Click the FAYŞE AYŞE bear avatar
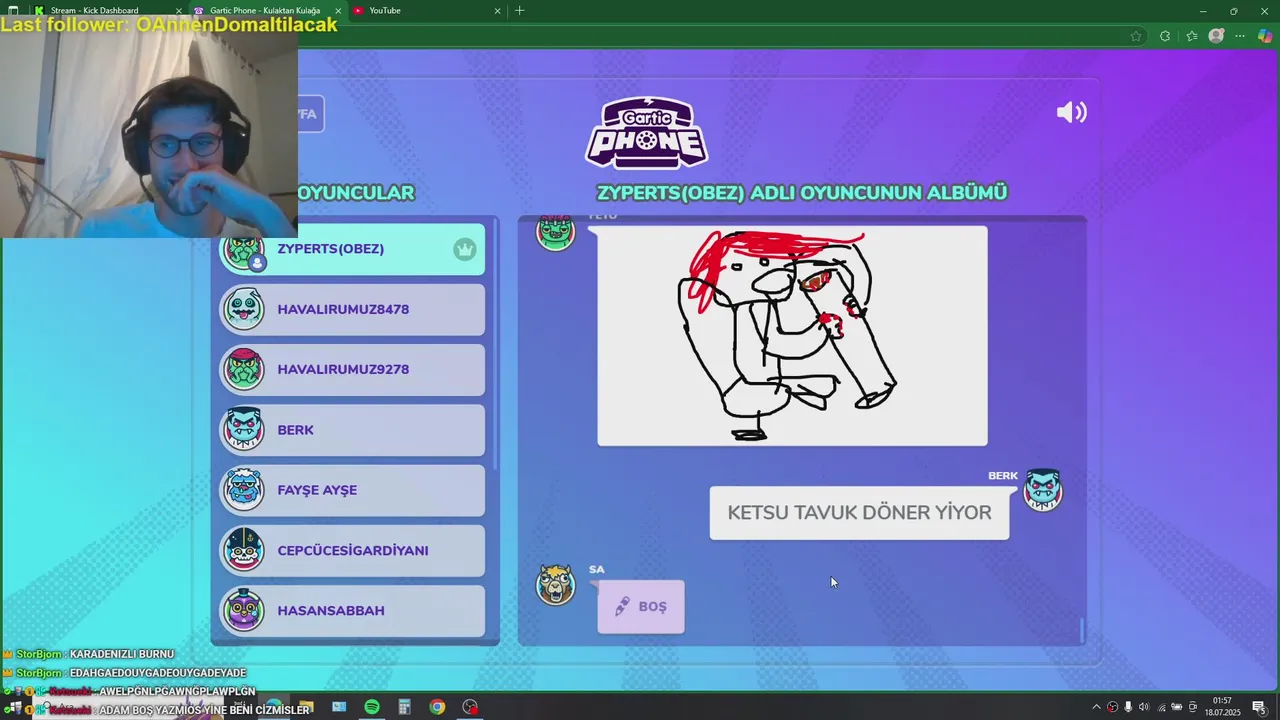 coord(244,489)
